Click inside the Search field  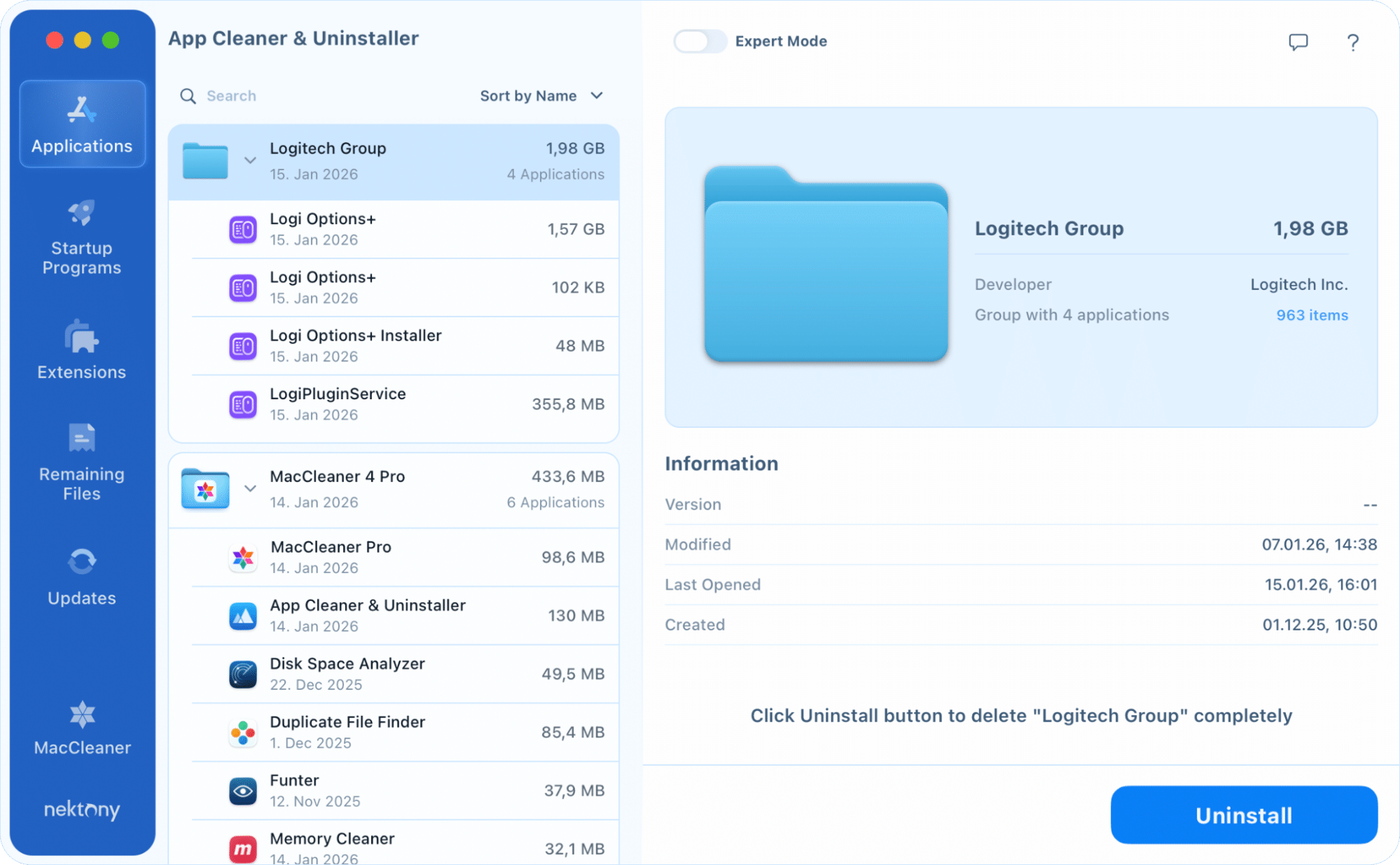(x=280, y=95)
